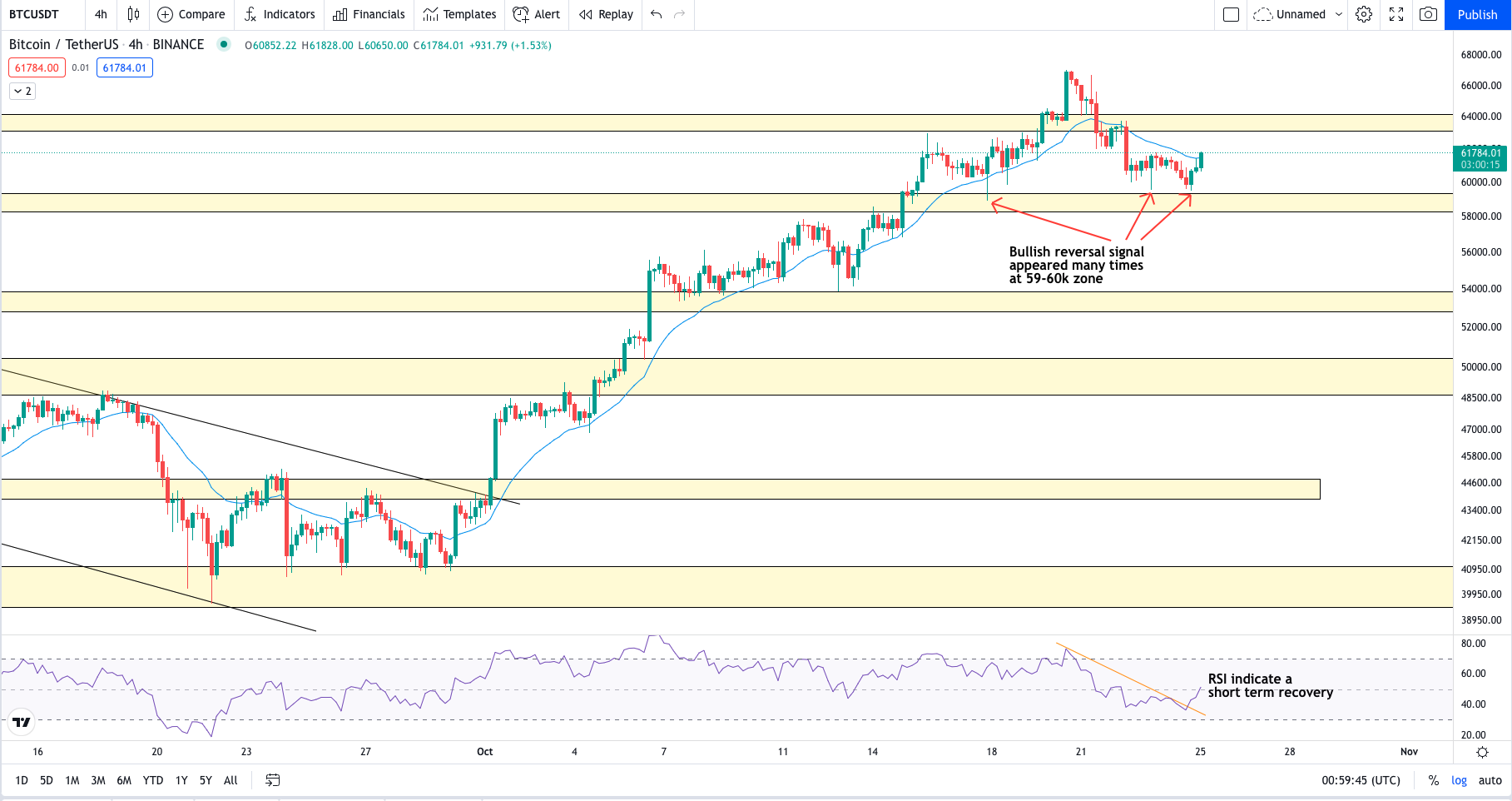Viewport: 1512px width, 801px height.
Task: Click the Publish button
Action: [x=1477, y=14]
